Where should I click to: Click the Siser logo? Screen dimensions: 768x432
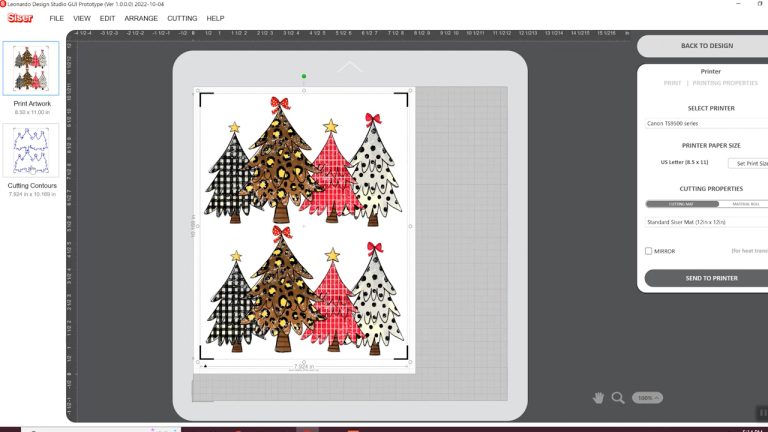[21, 18]
